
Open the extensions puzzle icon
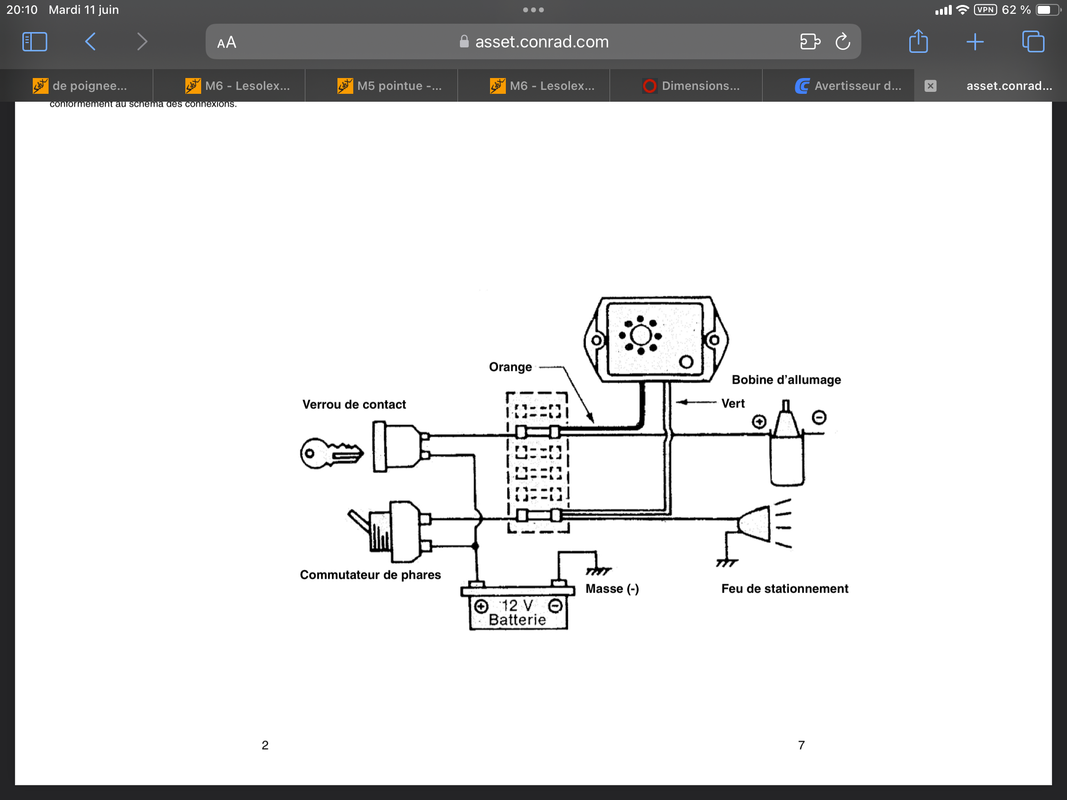810,42
